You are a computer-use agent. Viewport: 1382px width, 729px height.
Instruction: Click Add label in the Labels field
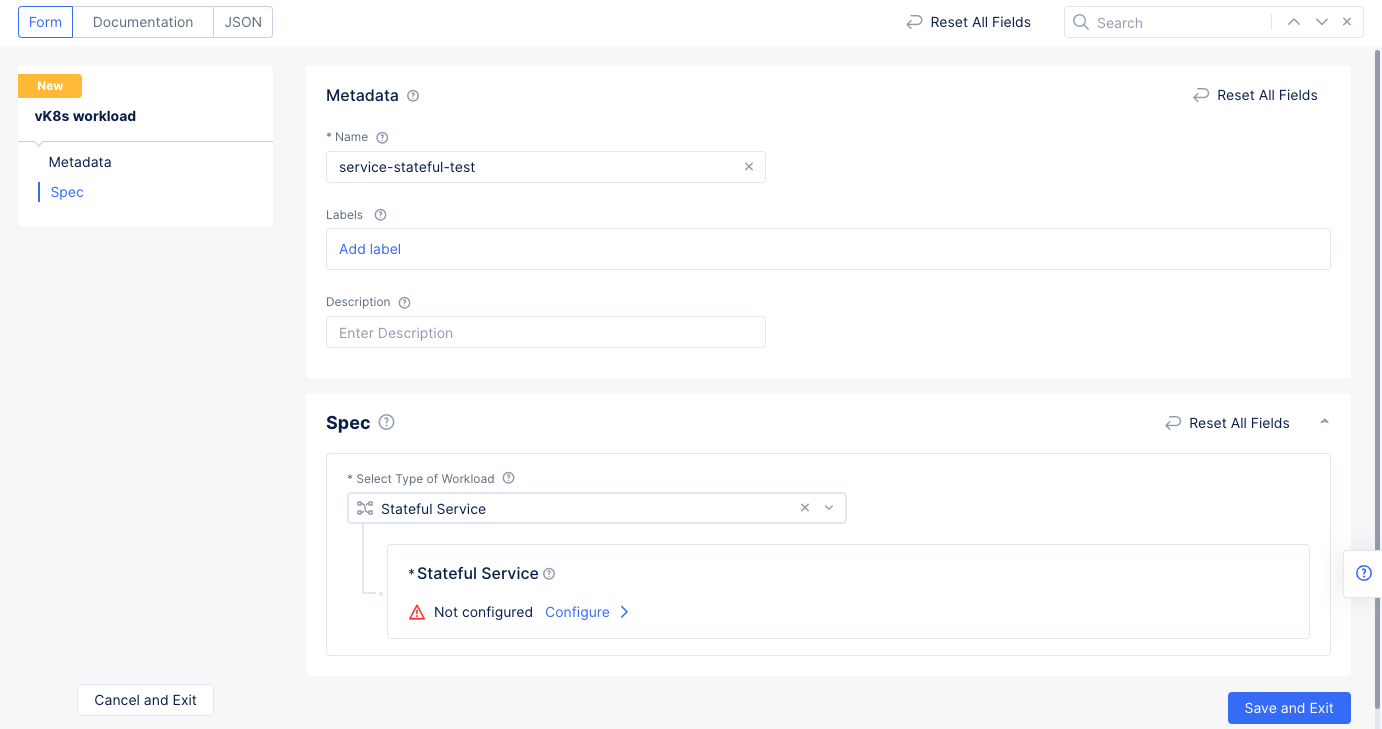coord(369,248)
